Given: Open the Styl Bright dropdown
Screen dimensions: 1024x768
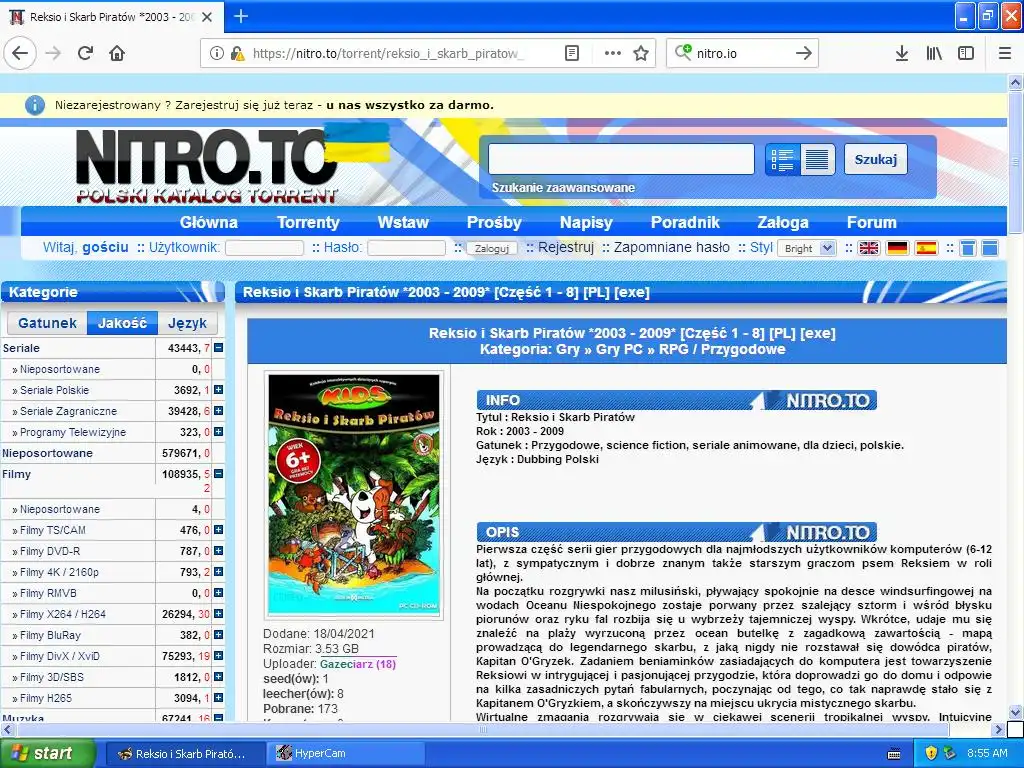Looking at the screenshot, I should [807, 248].
